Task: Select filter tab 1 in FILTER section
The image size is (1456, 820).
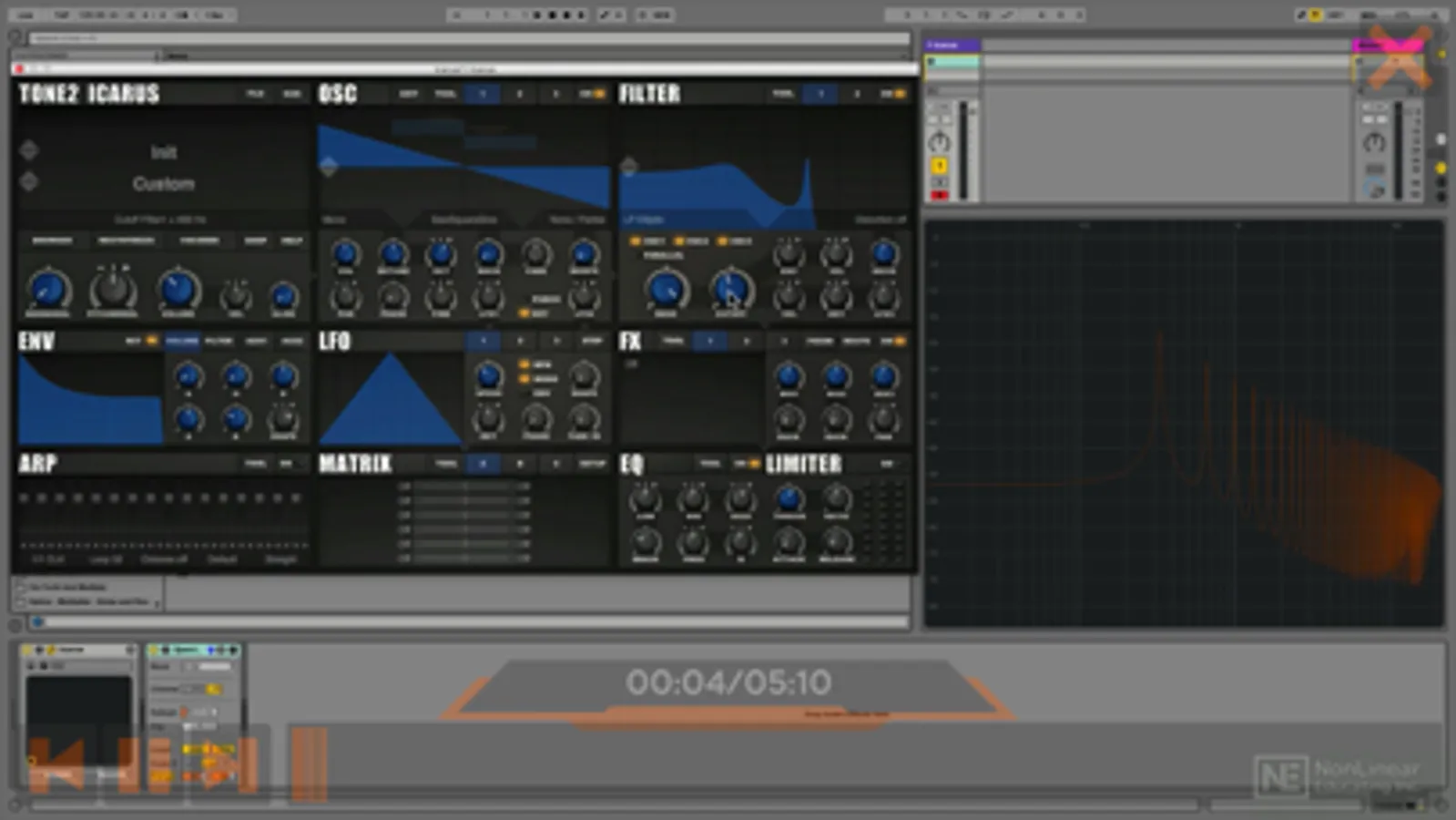Action: coord(820,94)
